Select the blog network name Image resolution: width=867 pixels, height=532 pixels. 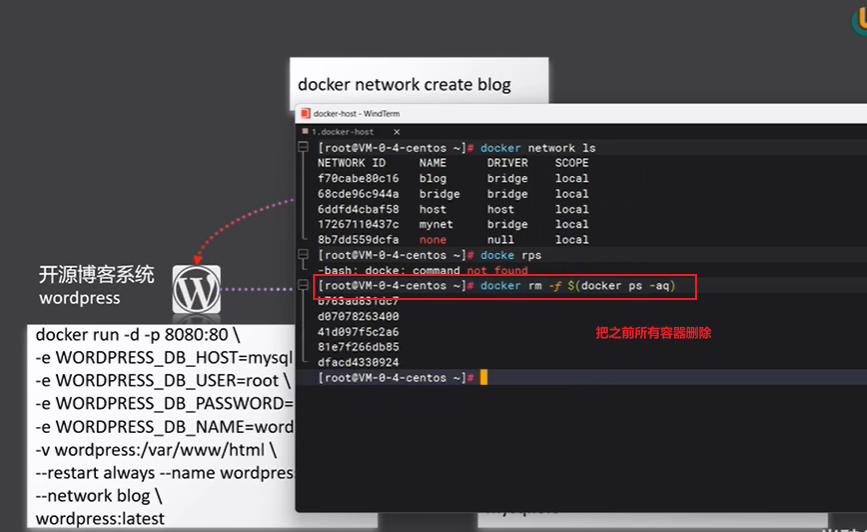click(432, 179)
